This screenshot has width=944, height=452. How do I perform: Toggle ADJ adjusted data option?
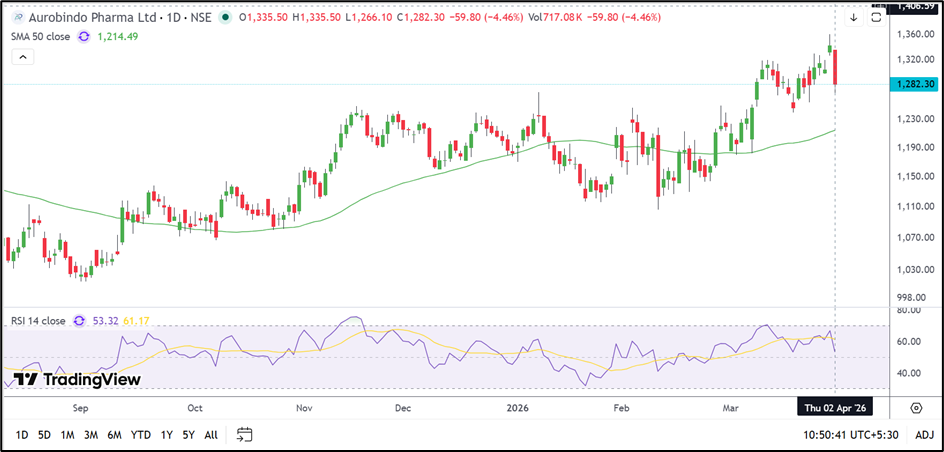(x=924, y=434)
